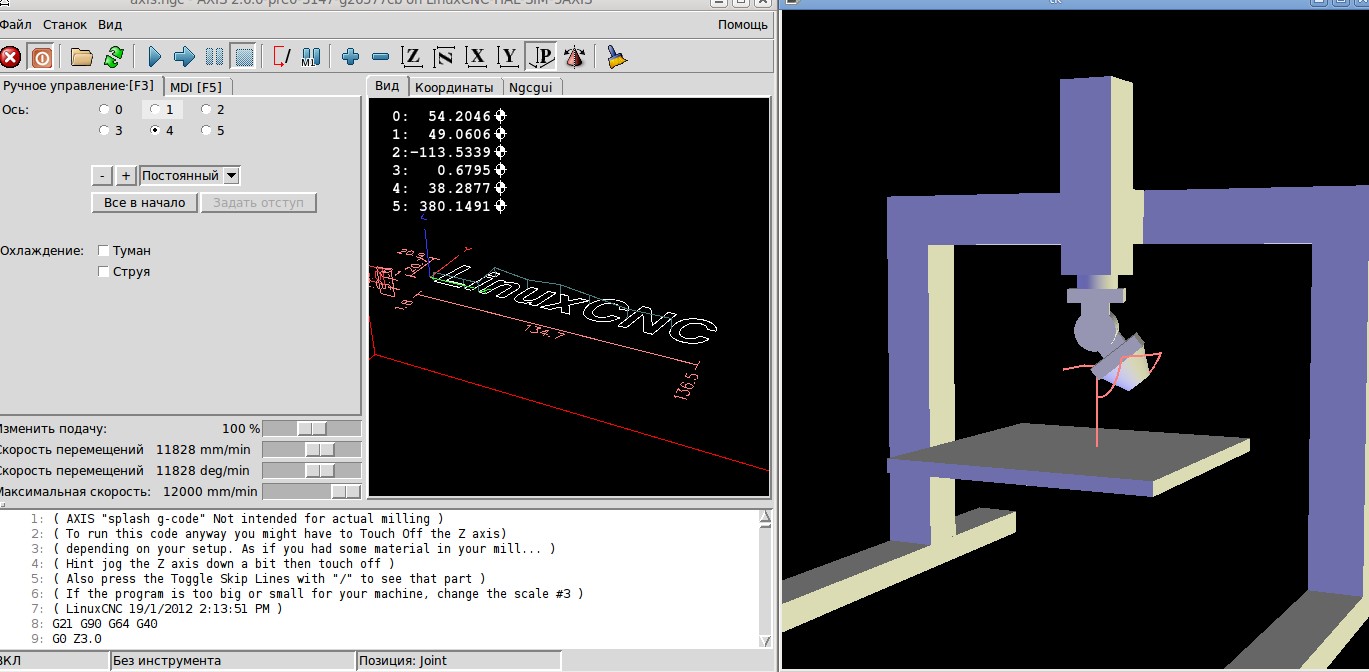Switch to the Координаты tab
This screenshot has width=1369, height=672.
(454, 87)
